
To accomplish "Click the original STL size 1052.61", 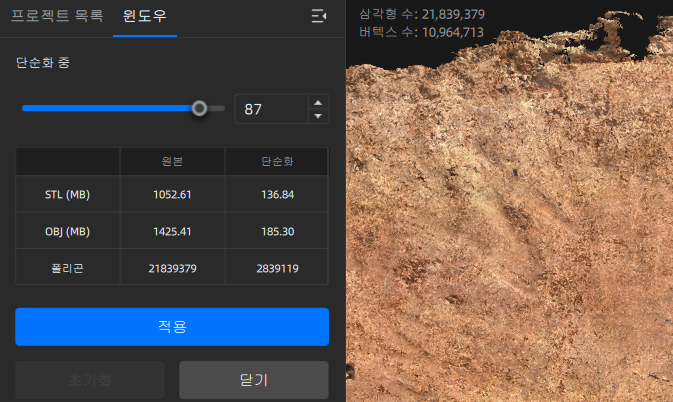I will click(x=172, y=194).
